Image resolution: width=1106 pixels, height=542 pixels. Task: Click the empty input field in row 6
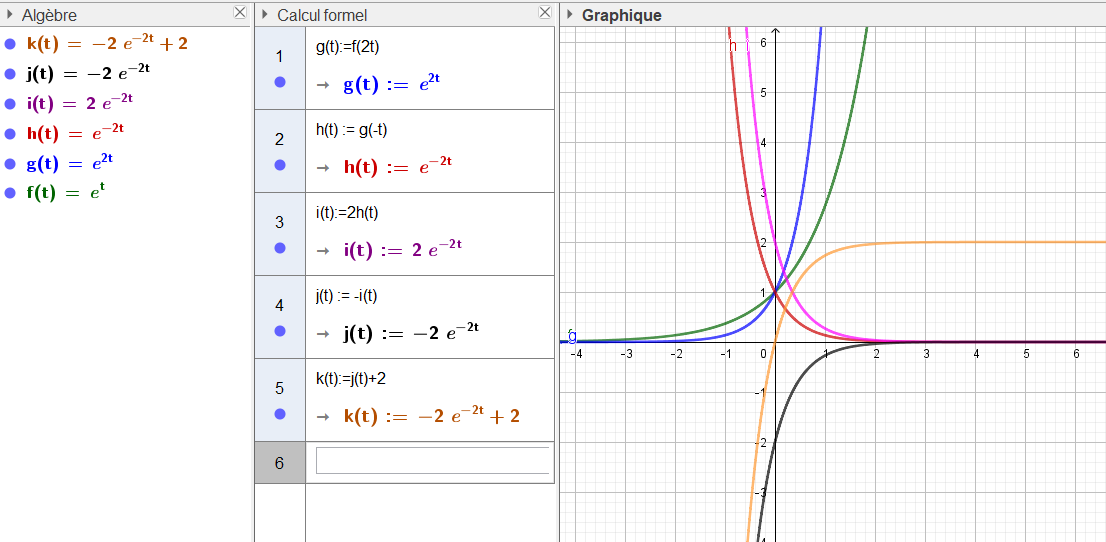tap(432, 461)
